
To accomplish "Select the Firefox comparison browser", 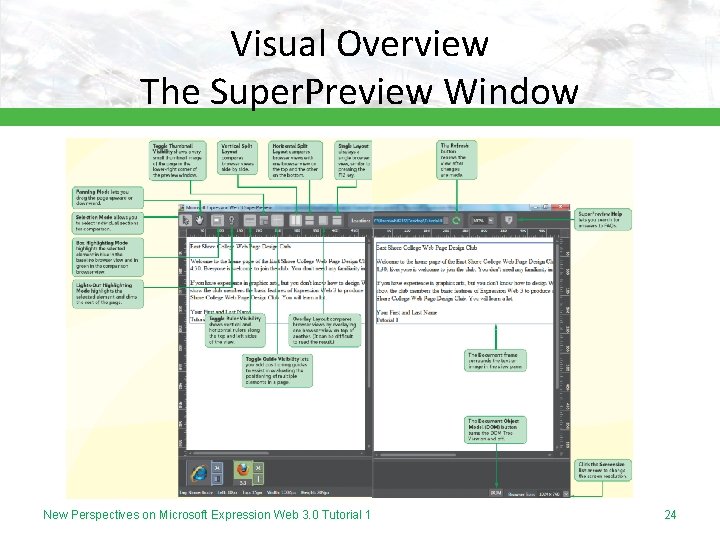I will point(243,471).
